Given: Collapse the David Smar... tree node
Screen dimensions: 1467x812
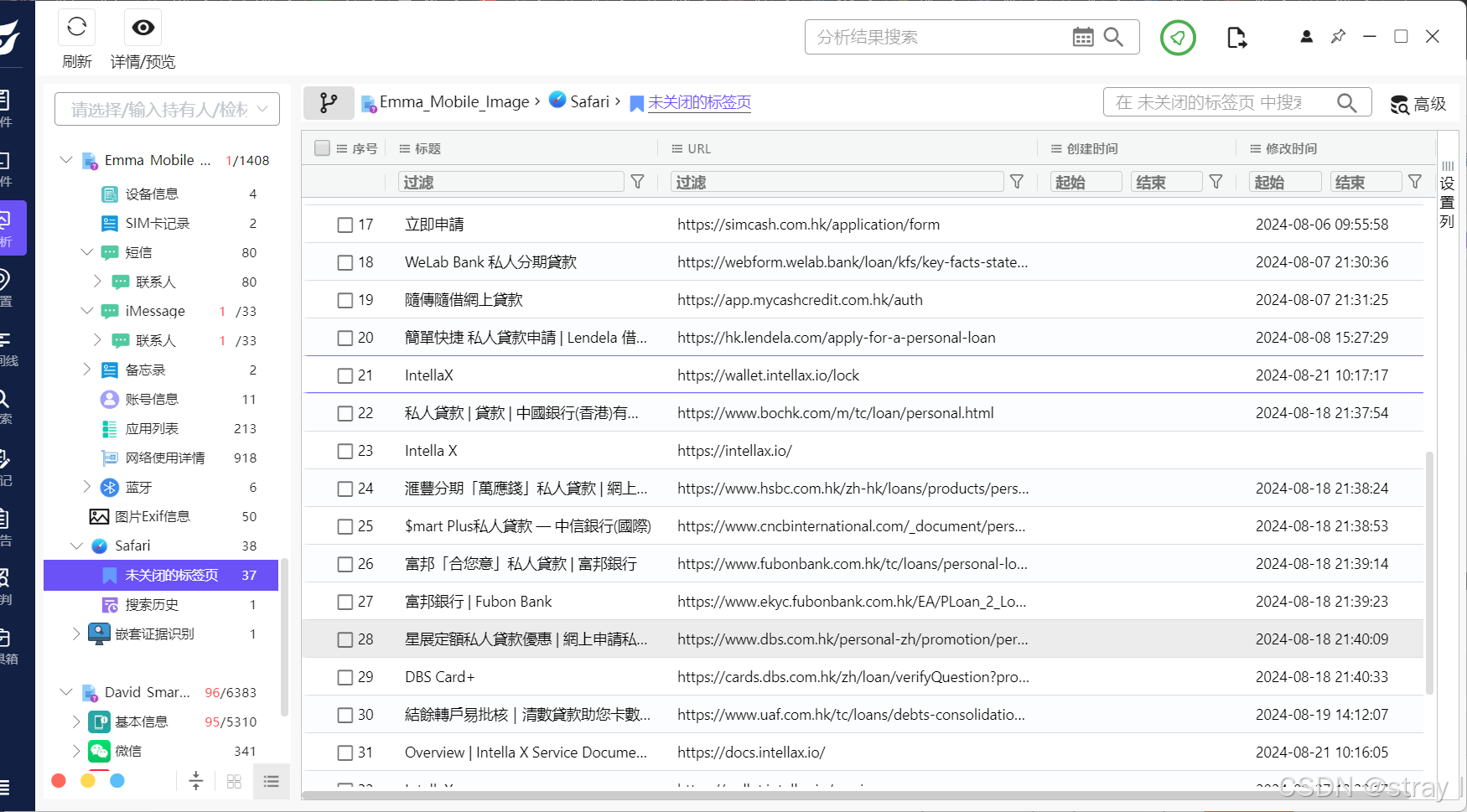Looking at the screenshot, I should point(66,691).
